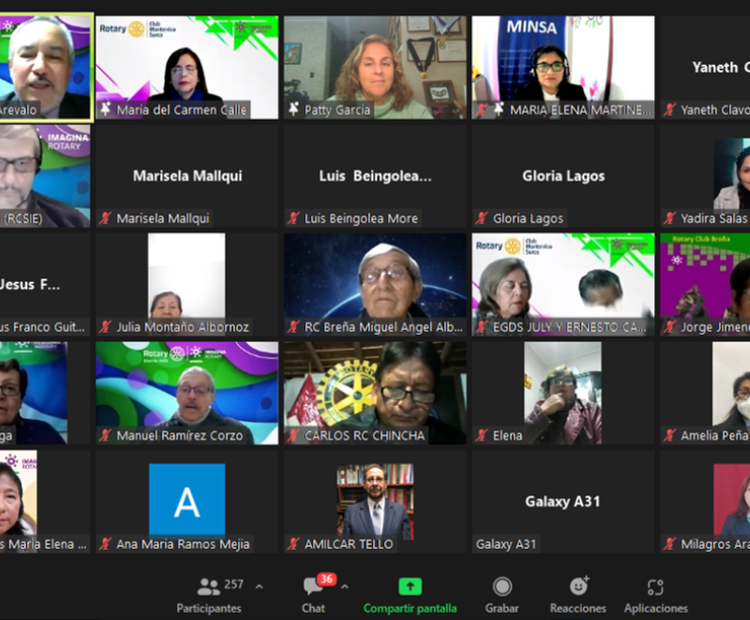Click the pin icon beside Maria del Carmen Calle
The width and height of the screenshot is (750, 620).
coord(105,110)
